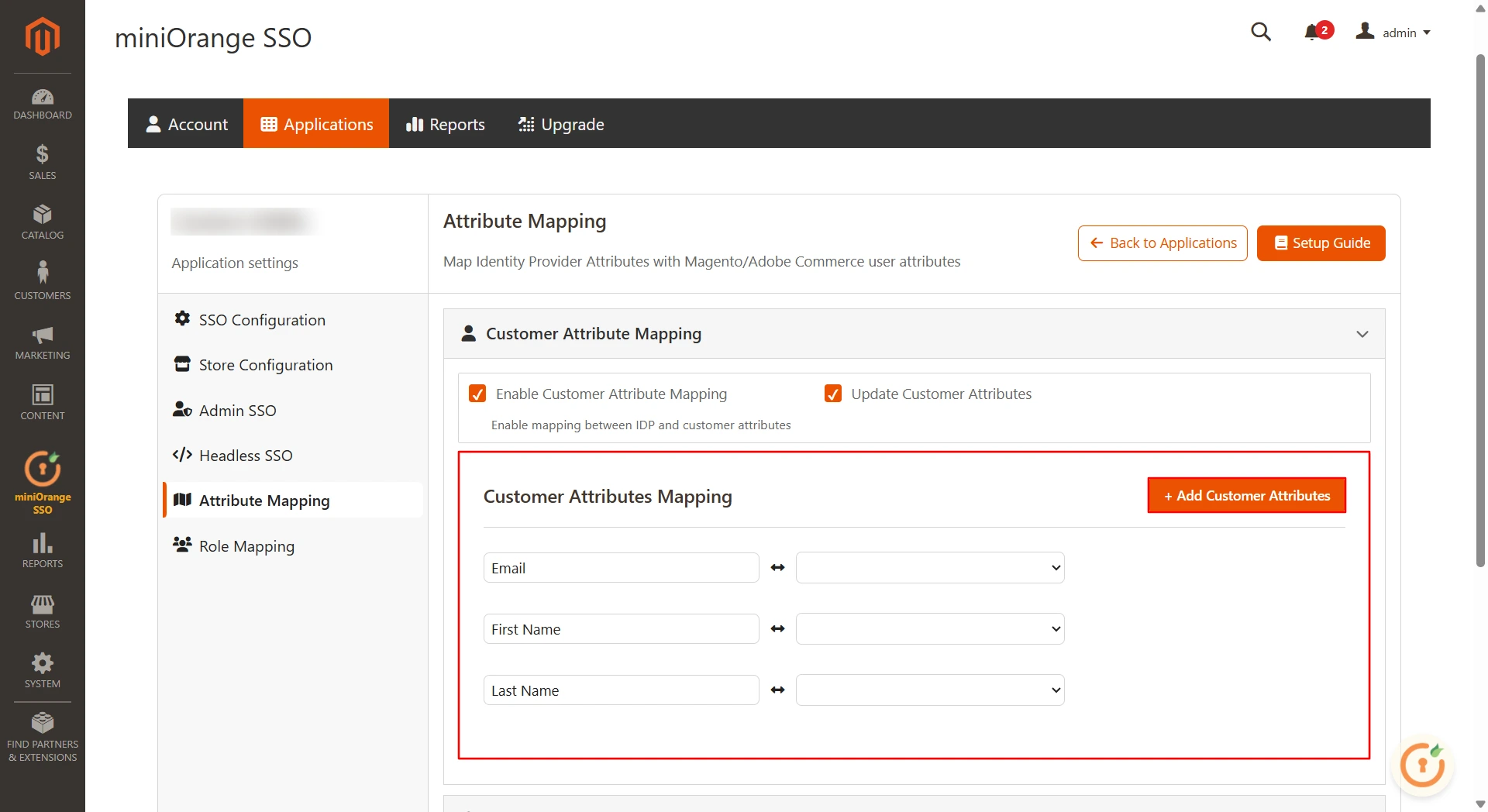Open Find Partners & Extensions

coord(42,738)
